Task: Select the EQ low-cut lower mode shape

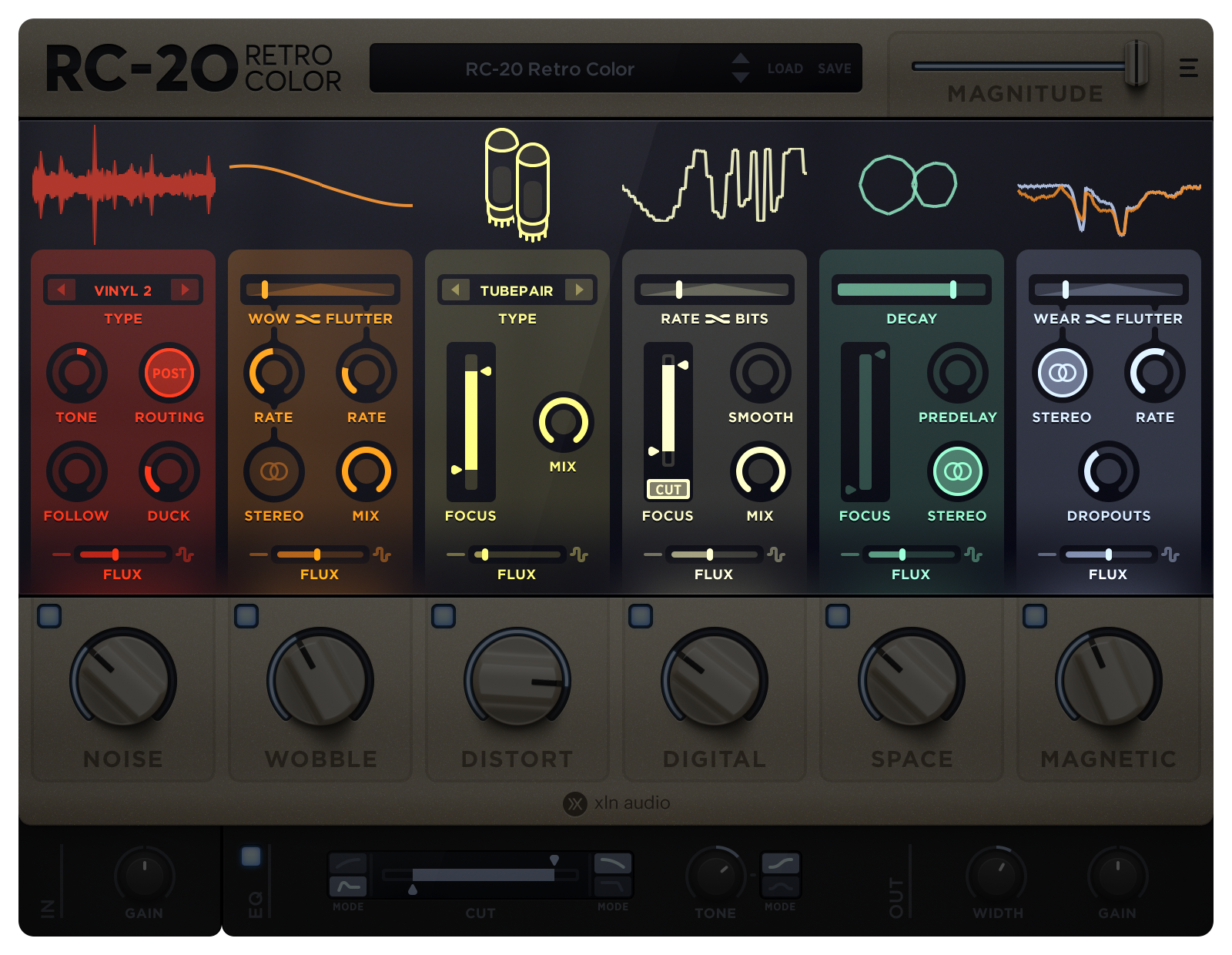Action: coord(348,886)
